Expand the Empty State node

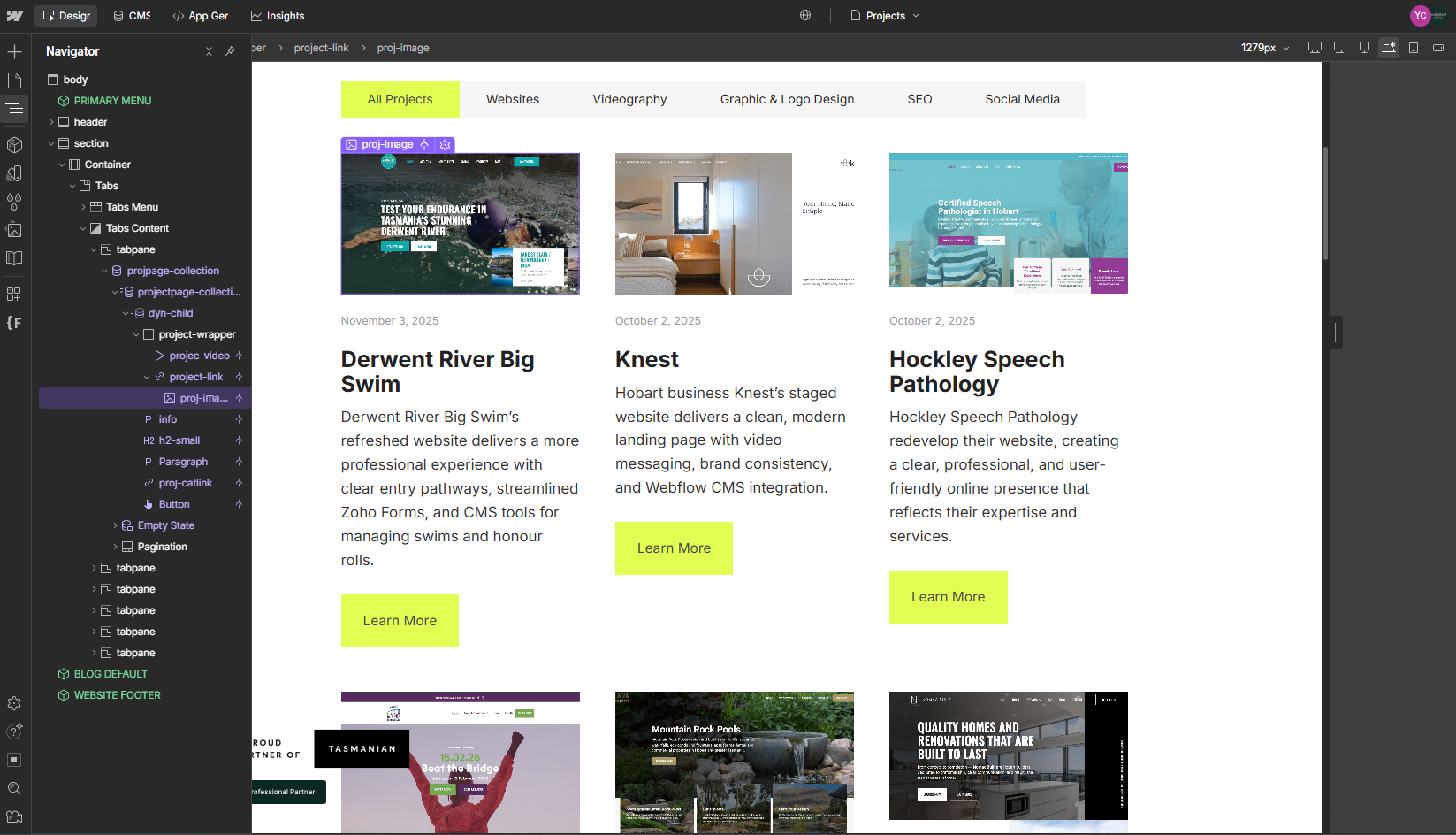click(x=115, y=525)
